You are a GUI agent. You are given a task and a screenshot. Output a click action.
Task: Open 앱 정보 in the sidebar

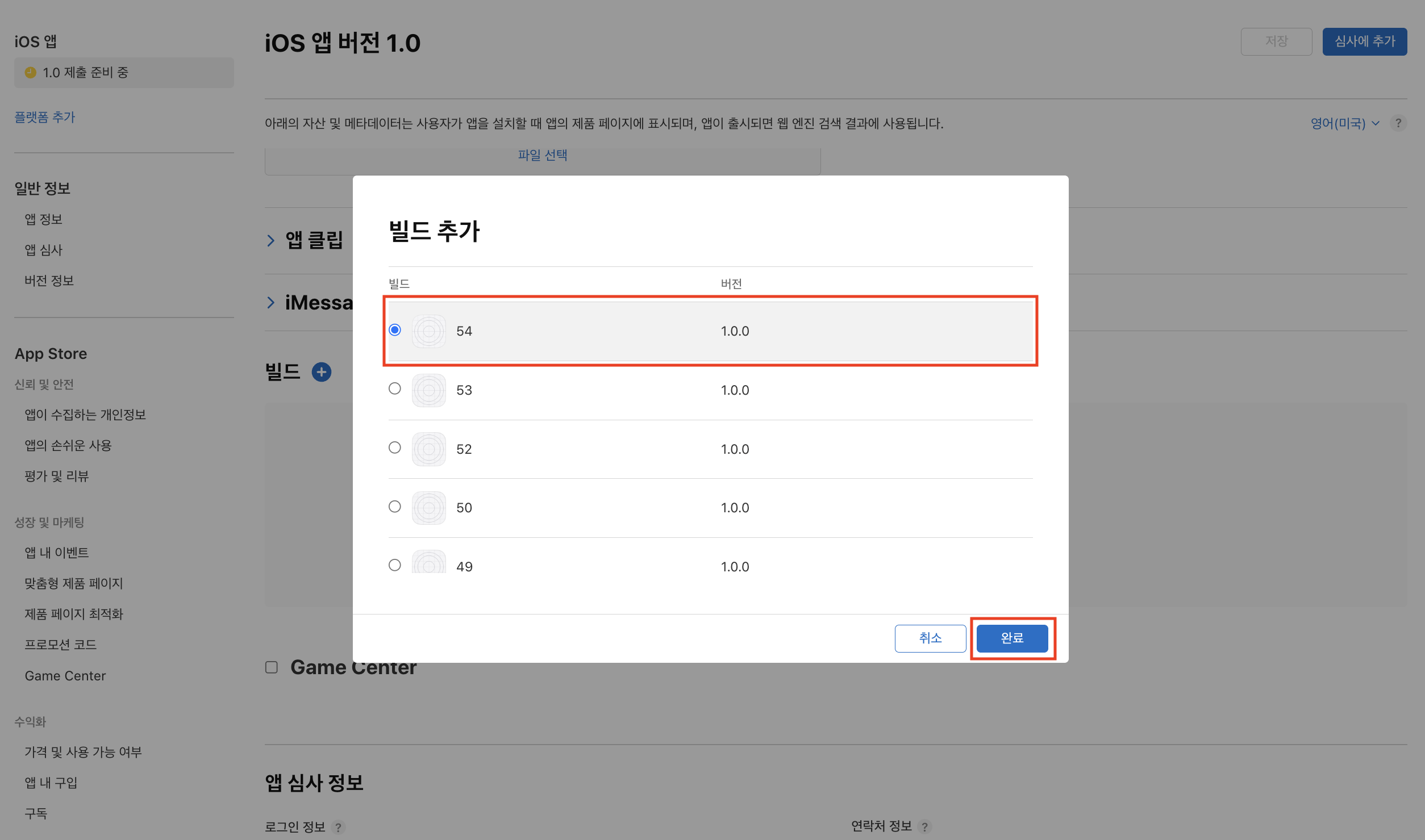click(44, 219)
